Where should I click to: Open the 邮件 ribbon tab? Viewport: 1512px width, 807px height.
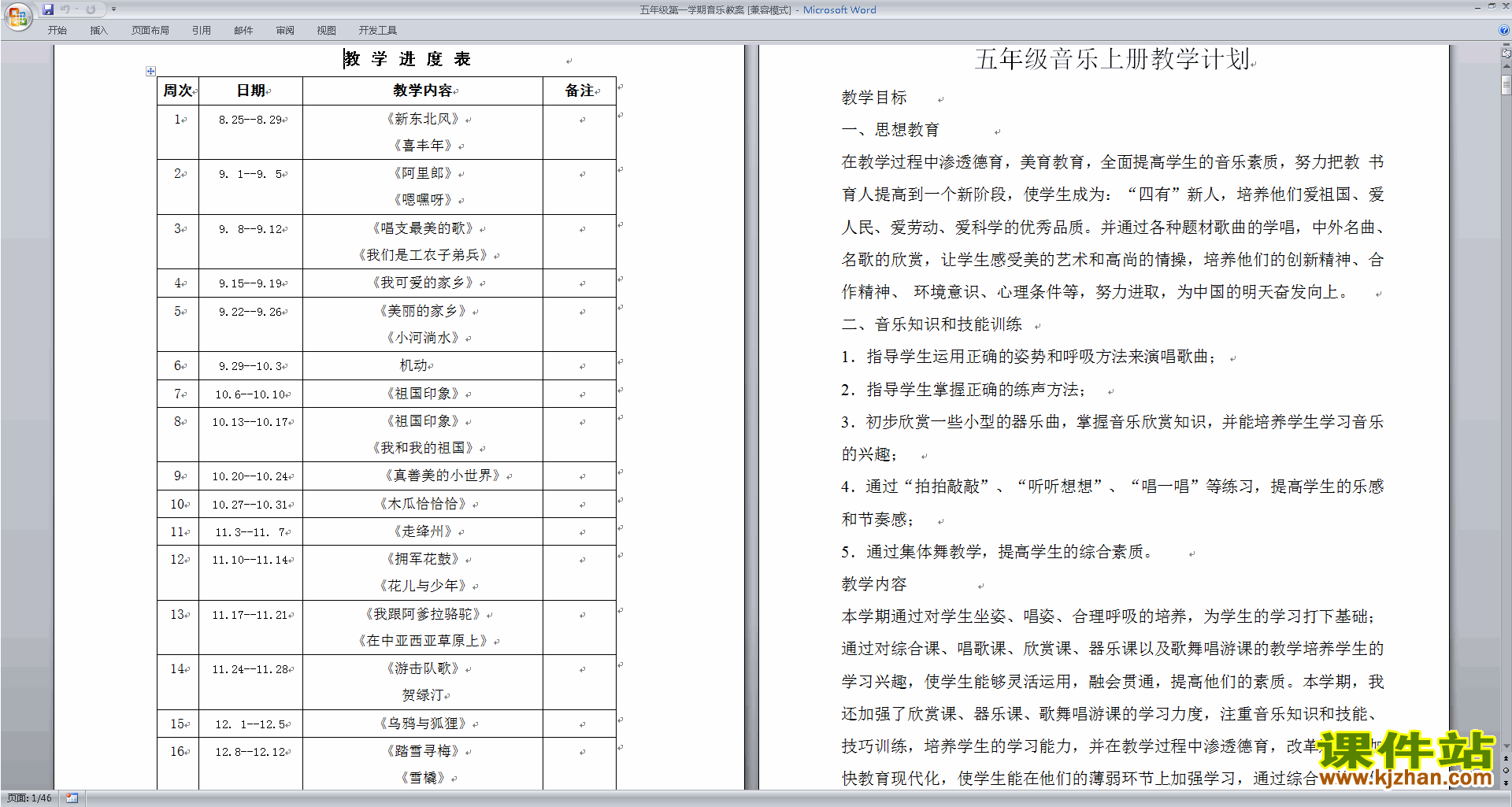tap(243, 31)
